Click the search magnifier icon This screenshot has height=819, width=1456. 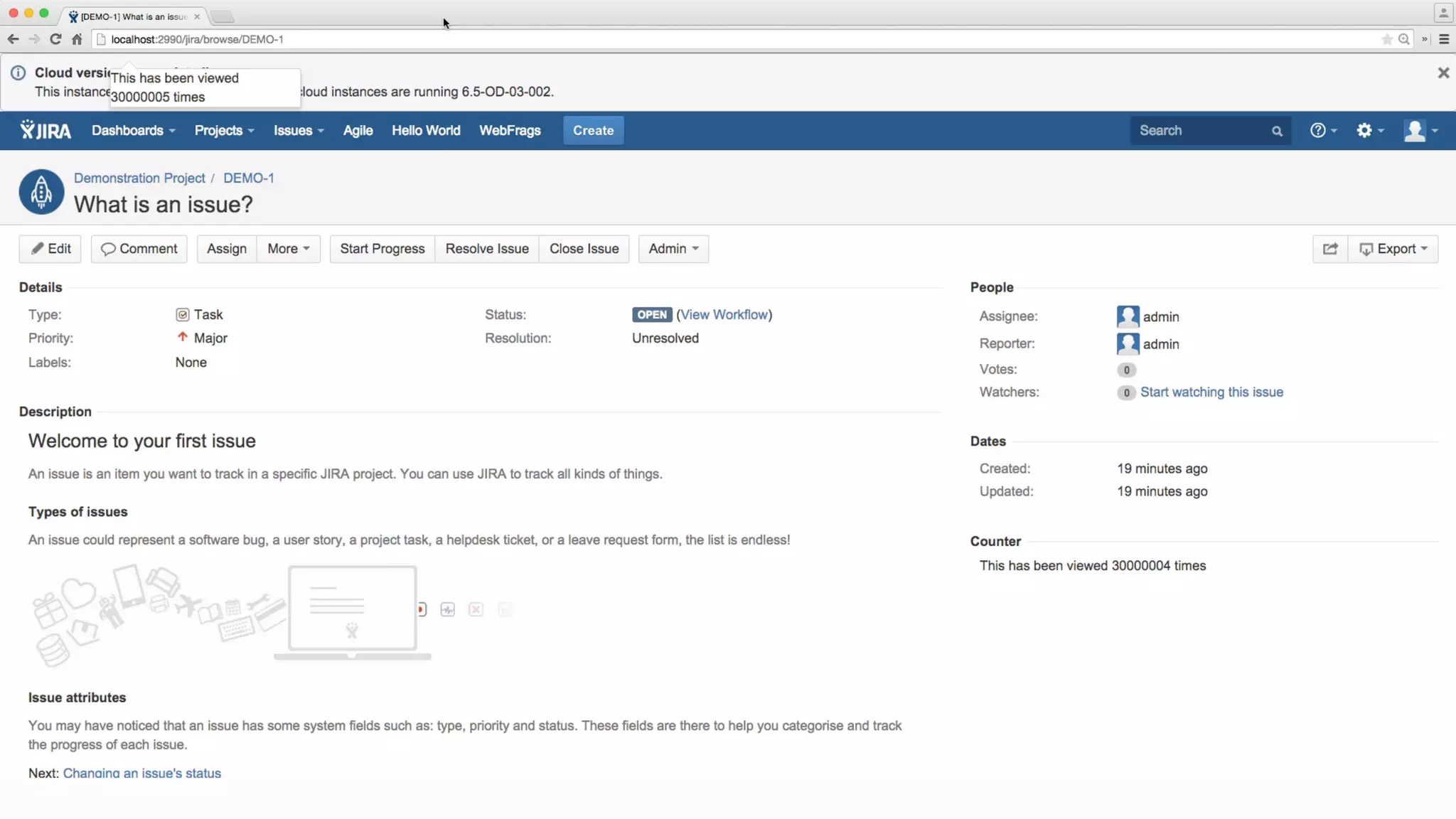pyautogui.click(x=1277, y=131)
